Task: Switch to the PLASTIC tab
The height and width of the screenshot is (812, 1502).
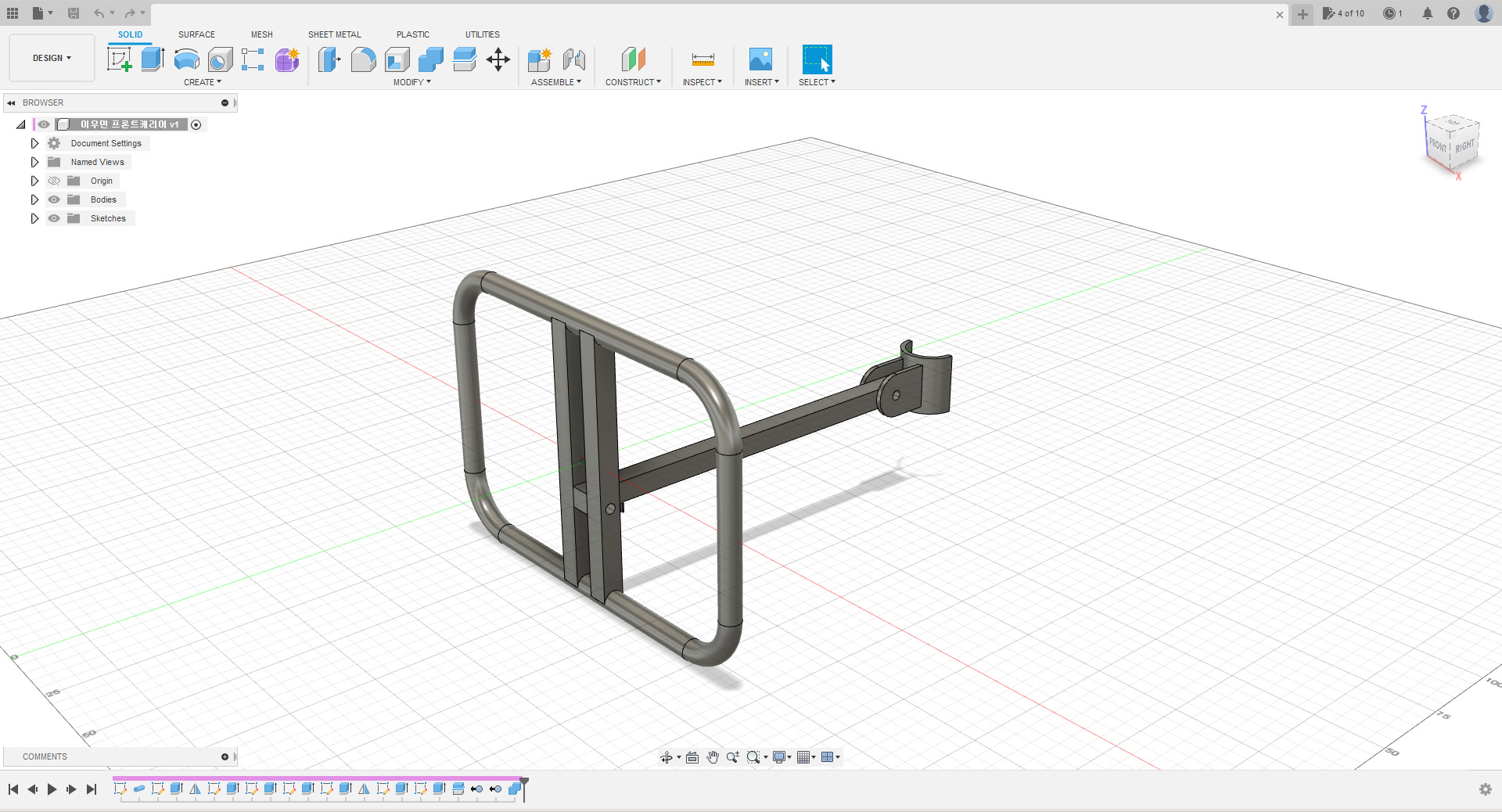Action: pos(413,34)
